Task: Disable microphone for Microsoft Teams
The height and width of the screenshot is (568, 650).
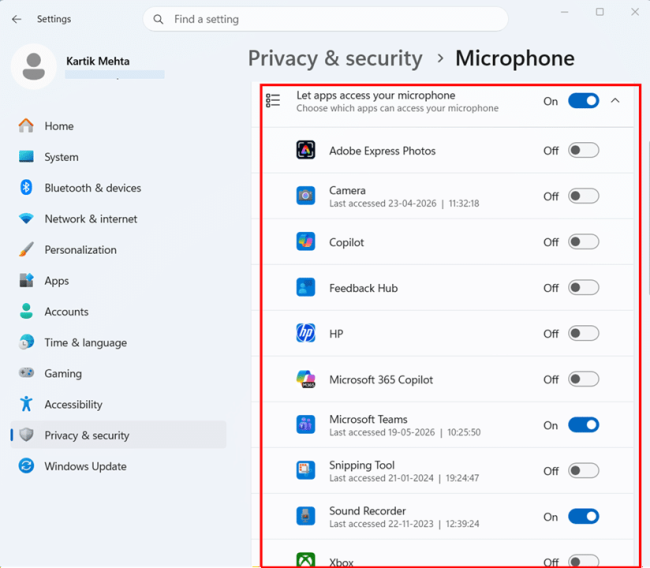Action: pyautogui.click(x=583, y=425)
